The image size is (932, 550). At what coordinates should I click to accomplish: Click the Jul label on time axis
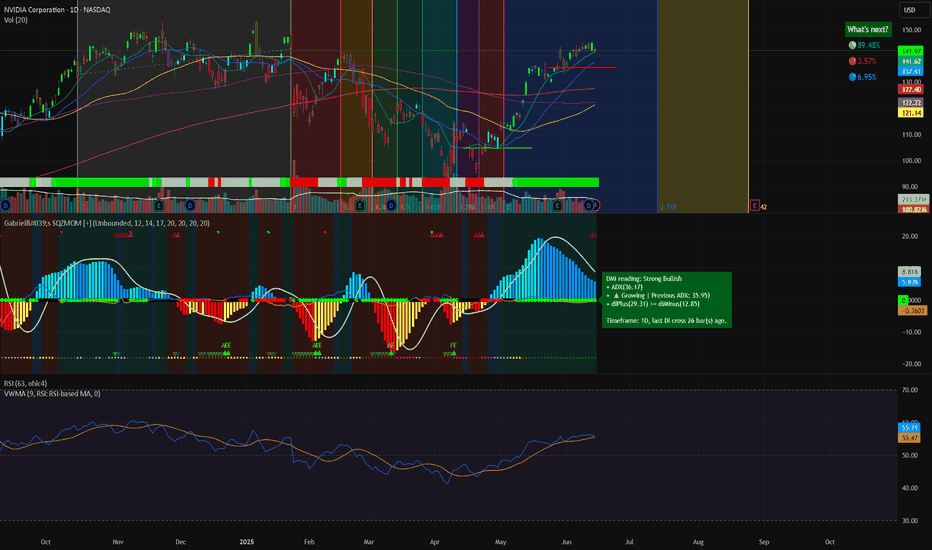pos(629,542)
